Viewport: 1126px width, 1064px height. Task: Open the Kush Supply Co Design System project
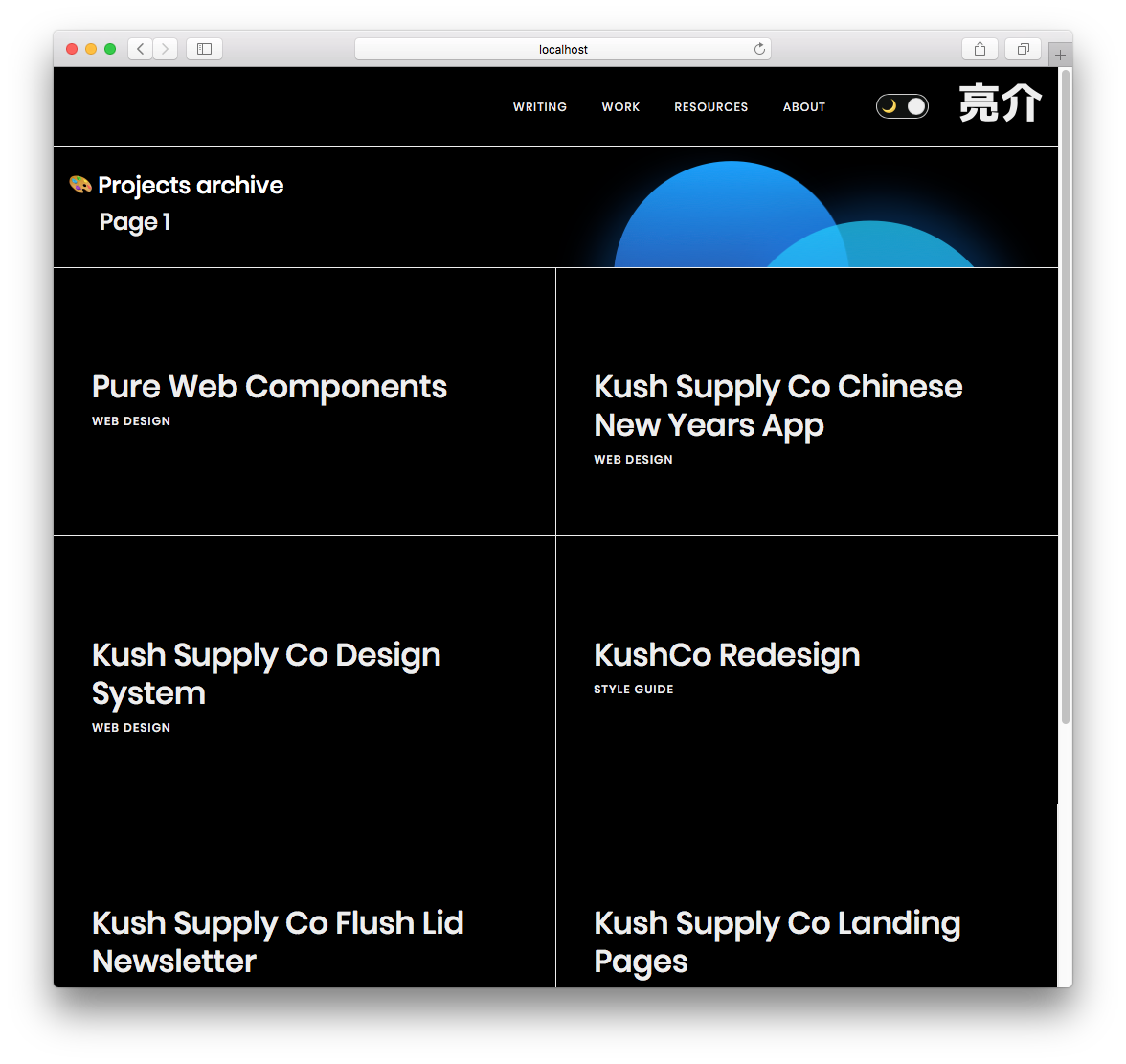point(265,673)
